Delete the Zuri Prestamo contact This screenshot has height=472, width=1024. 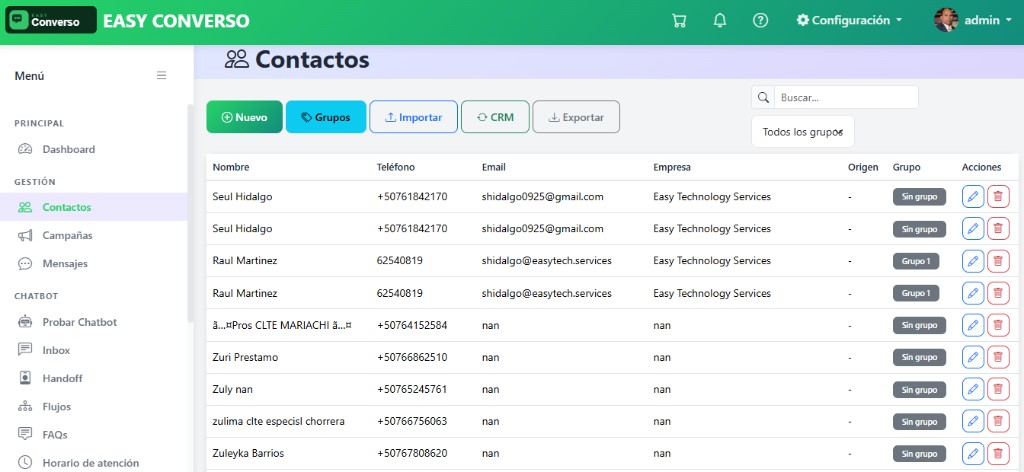coord(998,357)
